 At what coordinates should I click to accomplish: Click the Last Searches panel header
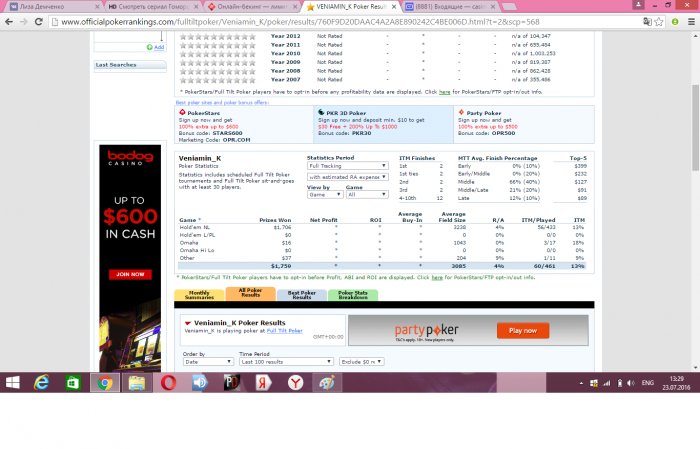pos(130,65)
